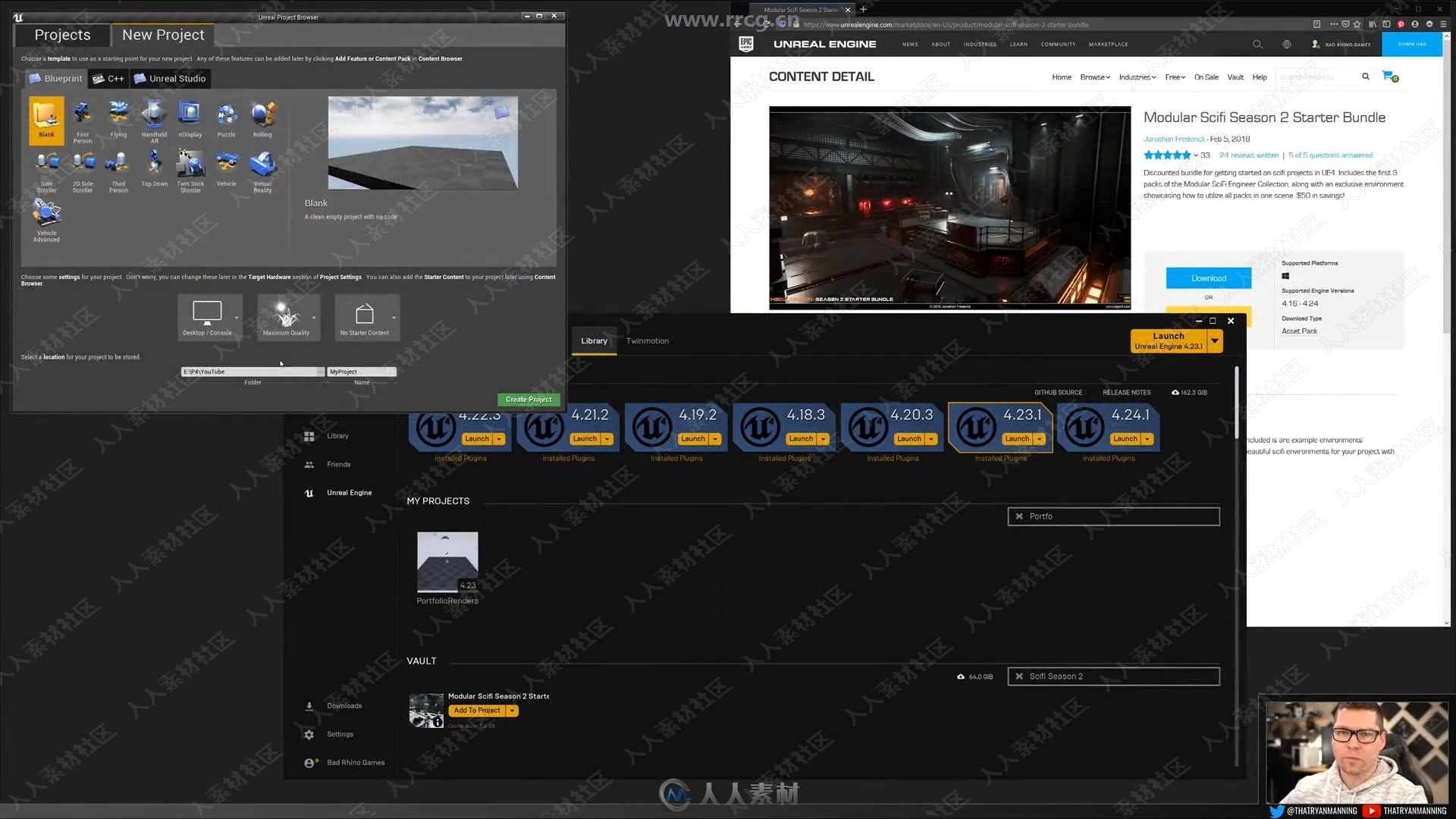Click the Download button on marketplace
This screenshot has width=1456, height=819.
coord(1208,278)
